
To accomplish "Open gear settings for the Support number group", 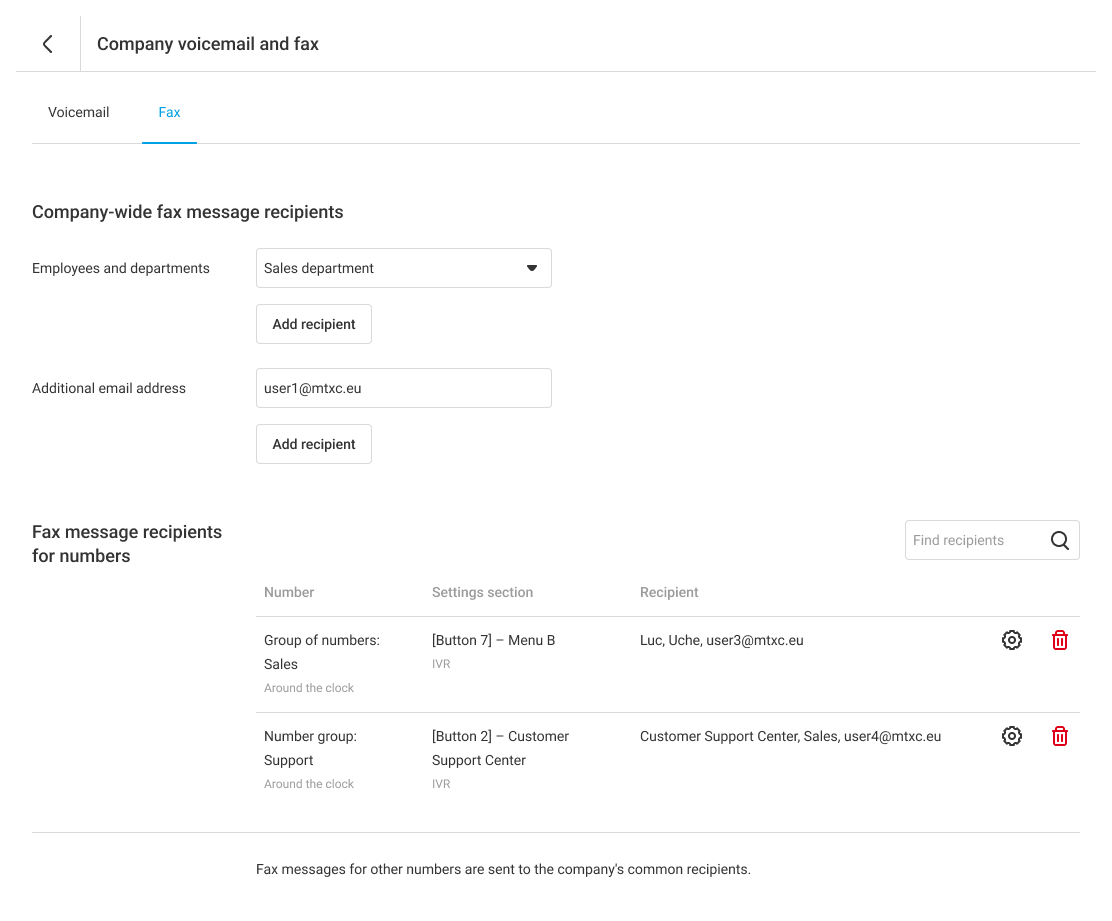I will click(x=1012, y=736).
